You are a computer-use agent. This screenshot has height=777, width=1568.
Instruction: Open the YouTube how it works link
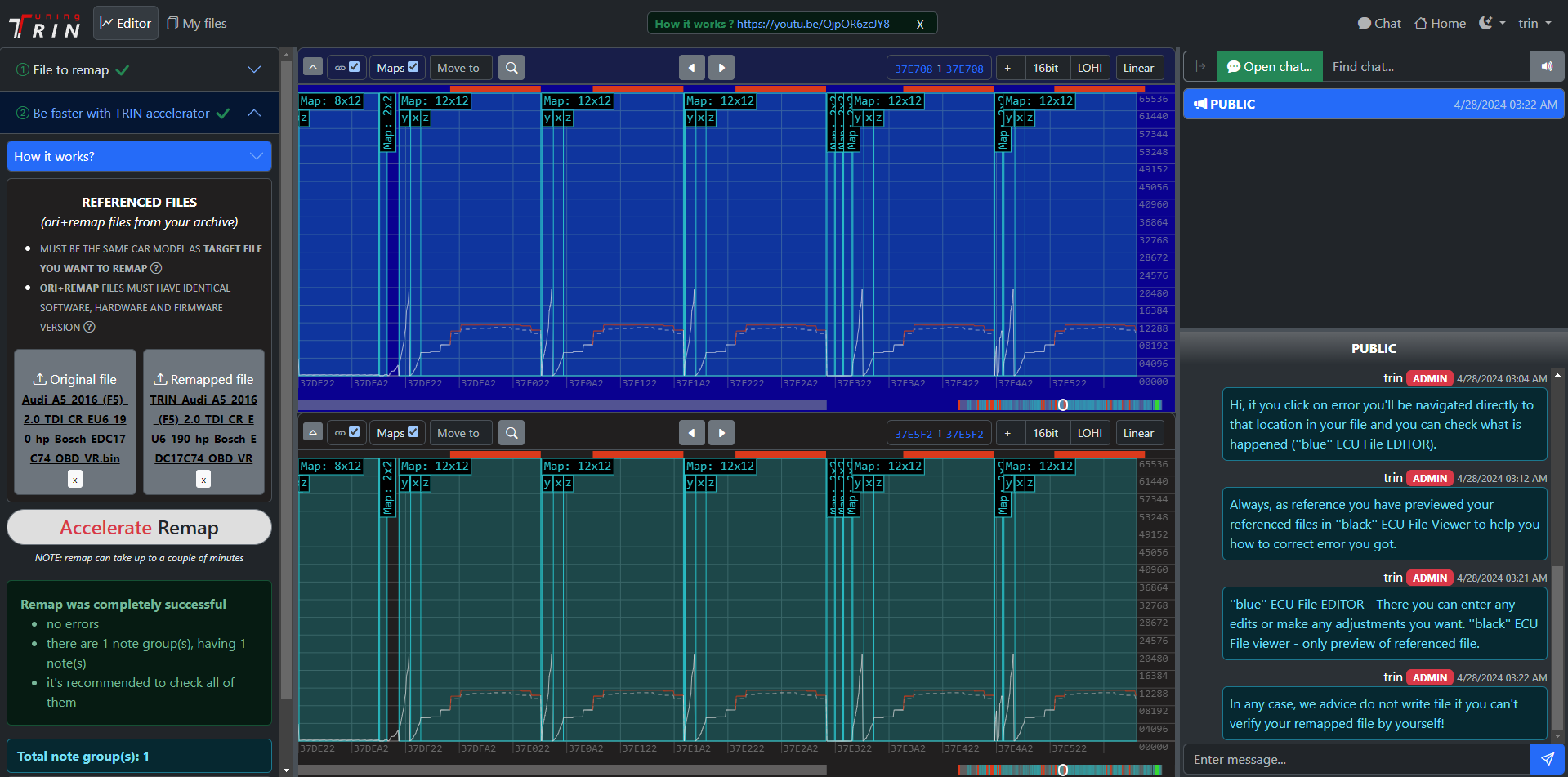(813, 24)
